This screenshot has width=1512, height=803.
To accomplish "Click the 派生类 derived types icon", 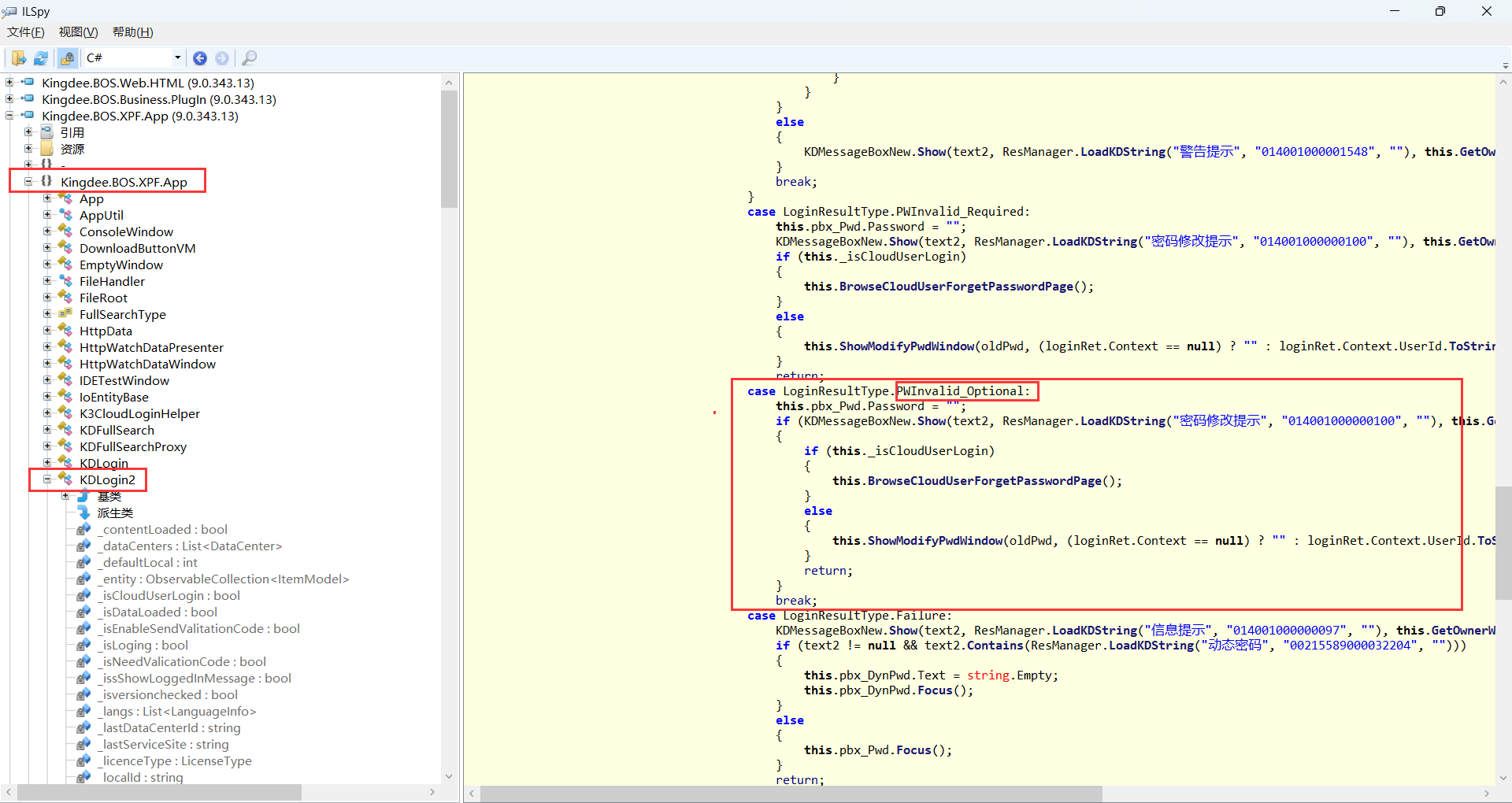I will (x=84, y=512).
